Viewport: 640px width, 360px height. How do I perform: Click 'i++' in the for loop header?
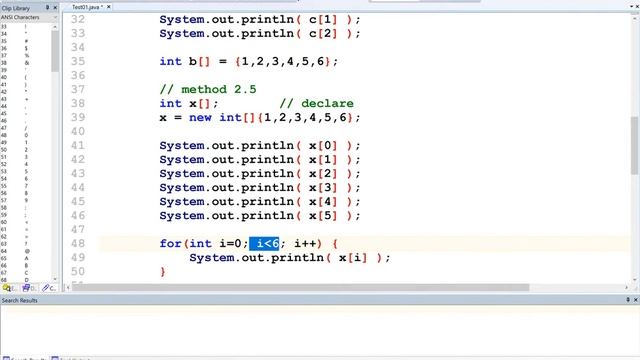(x=305, y=244)
